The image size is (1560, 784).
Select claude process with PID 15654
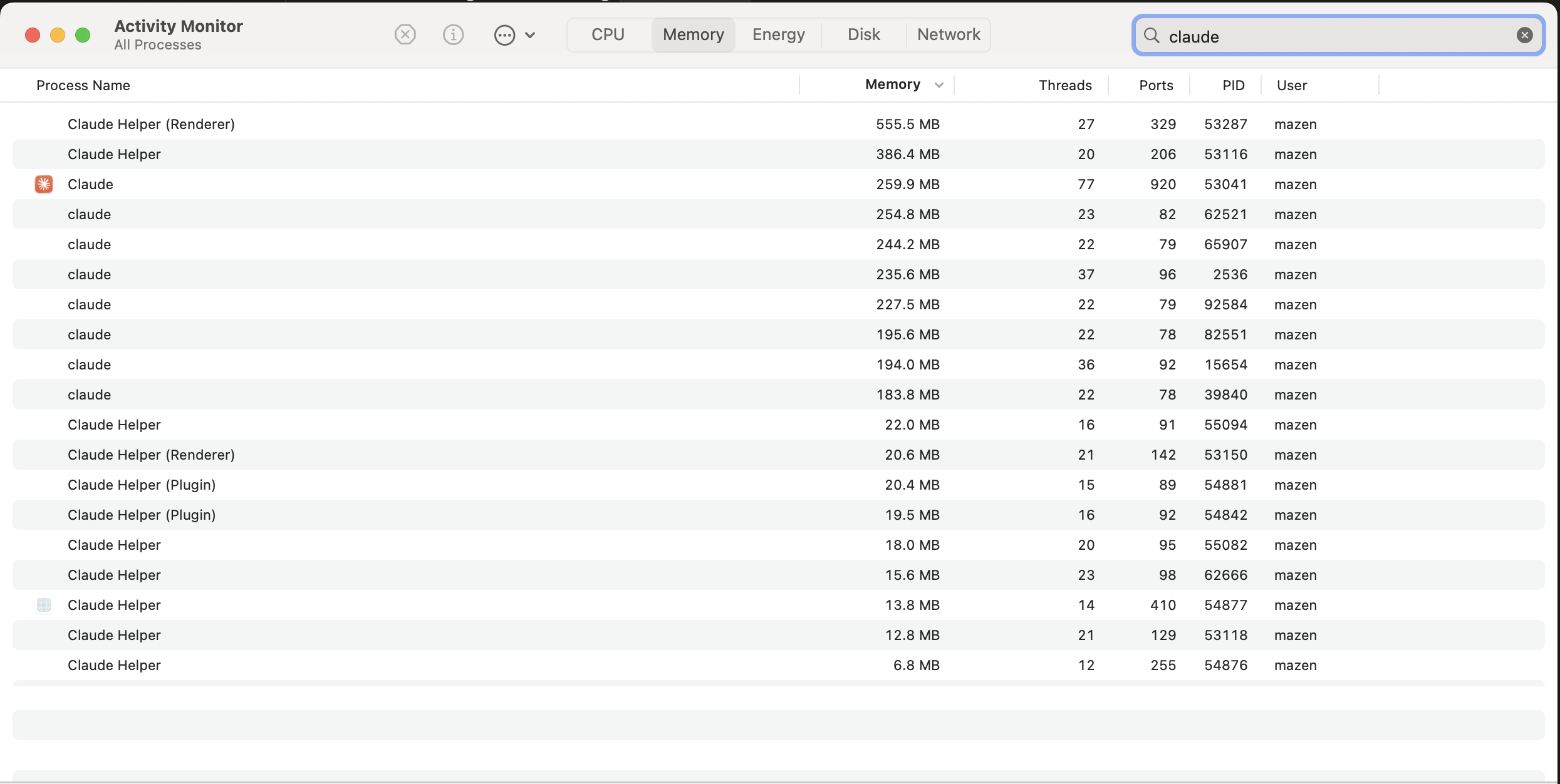(779, 364)
